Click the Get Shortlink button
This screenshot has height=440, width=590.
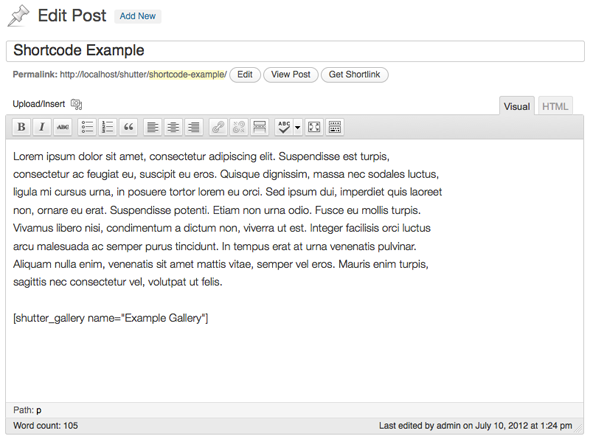(x=354, y=75)
